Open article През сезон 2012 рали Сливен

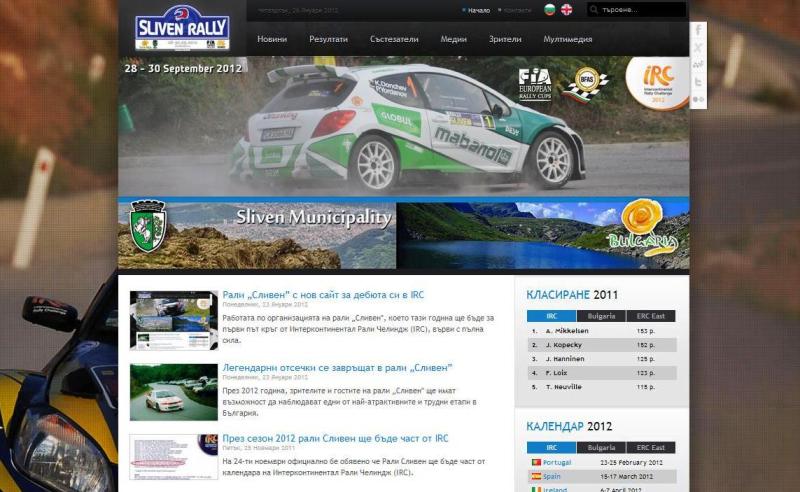click(335, 438)
